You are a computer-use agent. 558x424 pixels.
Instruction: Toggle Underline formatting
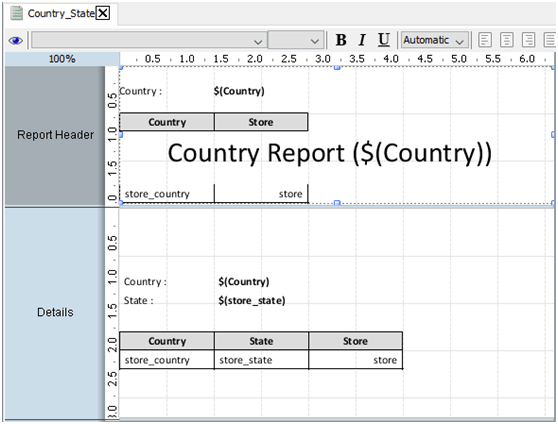point(384,40)
